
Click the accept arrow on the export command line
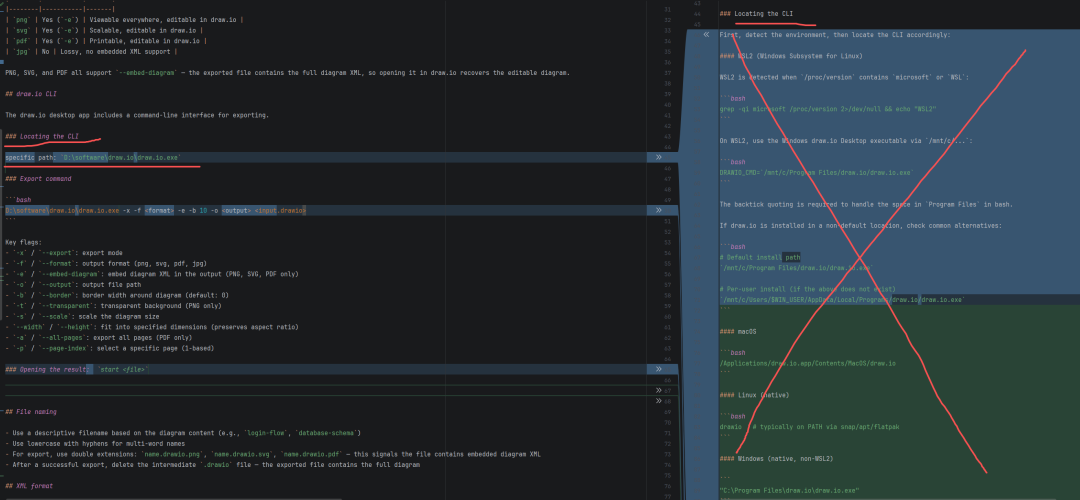click(x=658, y=210)
